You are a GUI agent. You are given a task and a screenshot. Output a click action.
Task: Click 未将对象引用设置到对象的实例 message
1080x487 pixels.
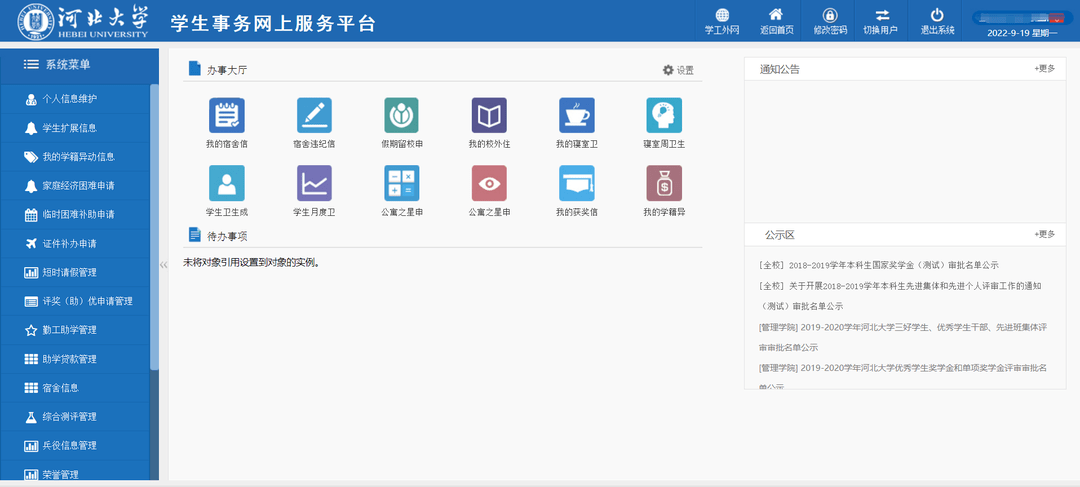click(x=252, y=262)
